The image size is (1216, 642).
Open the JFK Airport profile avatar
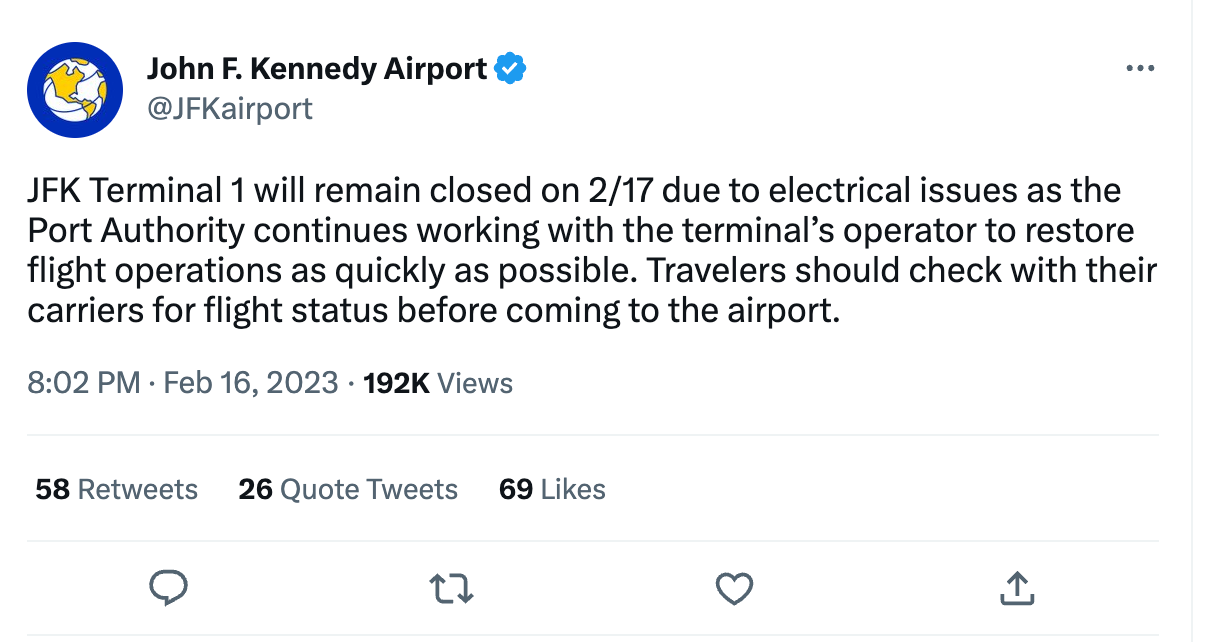click(74, 90)
